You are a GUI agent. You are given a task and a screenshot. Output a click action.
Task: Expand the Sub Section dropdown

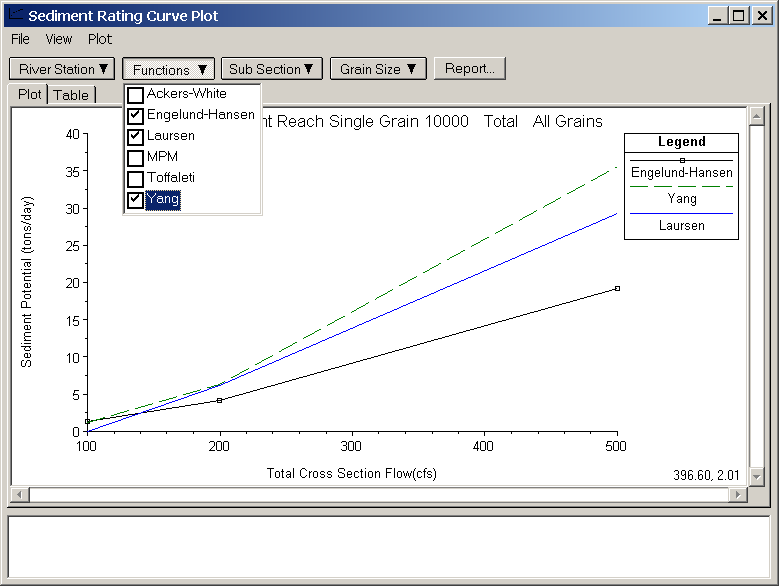(x=271, y=69)
